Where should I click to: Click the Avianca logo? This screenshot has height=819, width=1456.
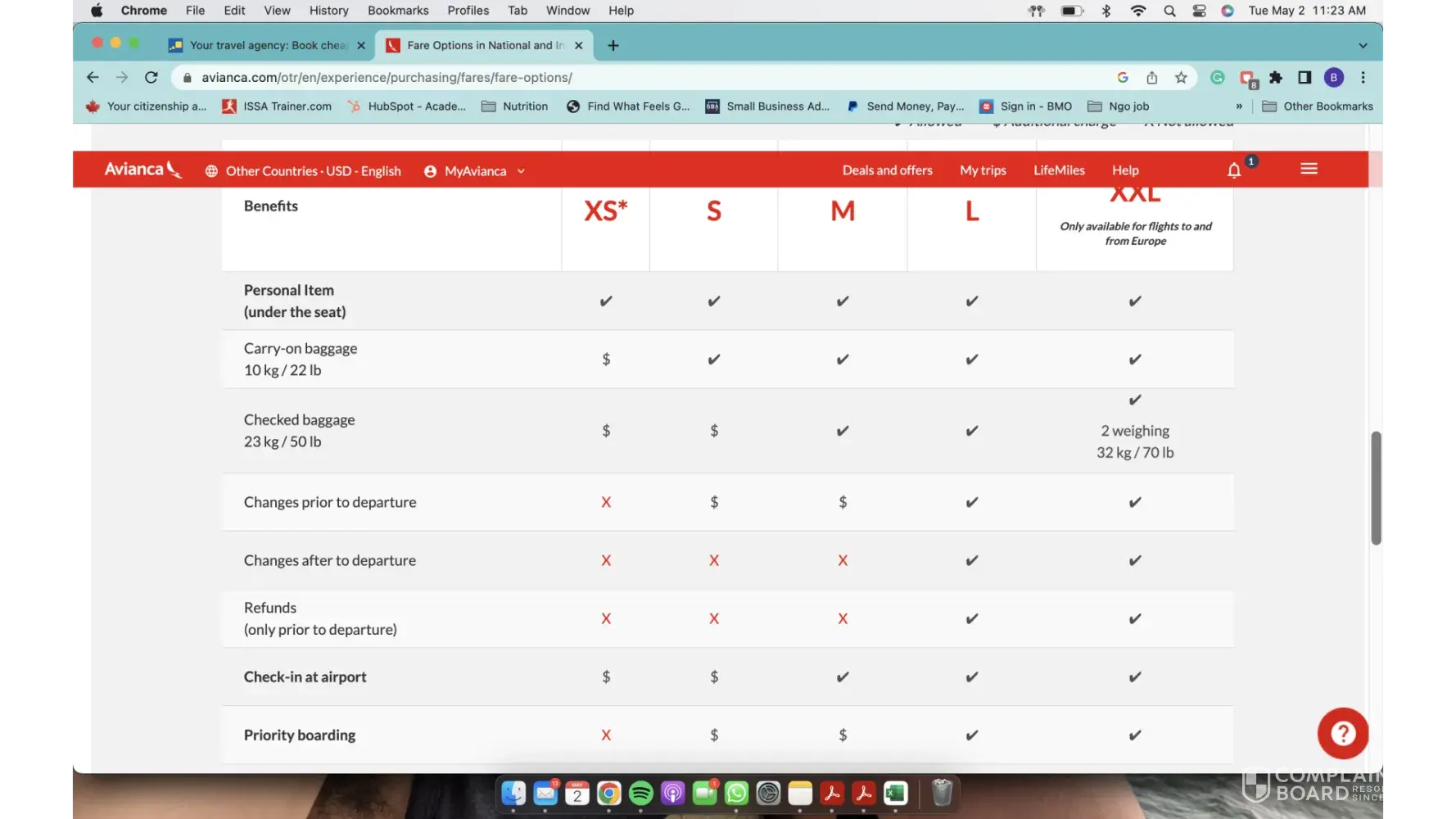click(x=142, y=170)
